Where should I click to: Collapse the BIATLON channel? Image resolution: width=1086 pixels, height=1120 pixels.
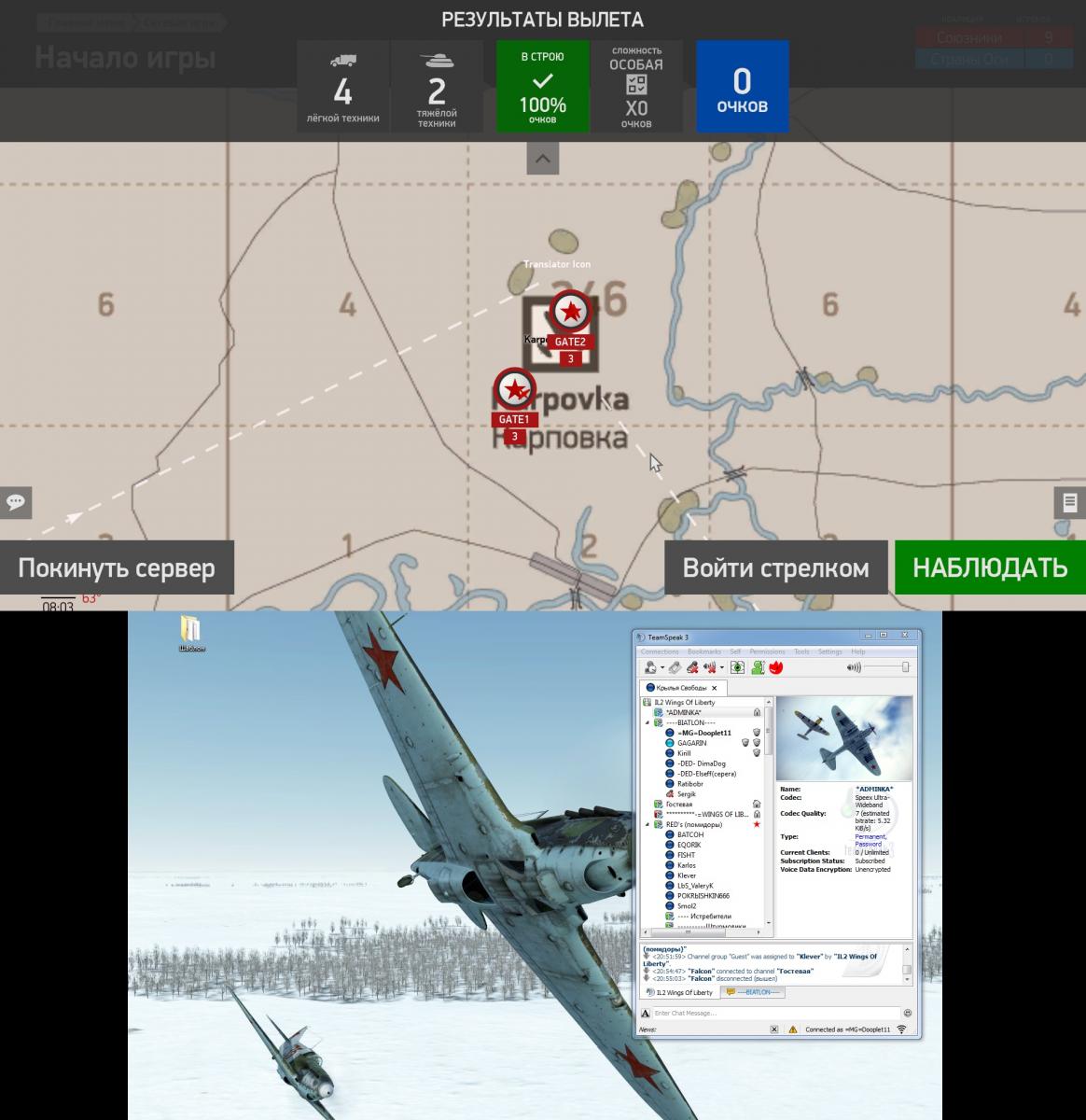point(647,722)
